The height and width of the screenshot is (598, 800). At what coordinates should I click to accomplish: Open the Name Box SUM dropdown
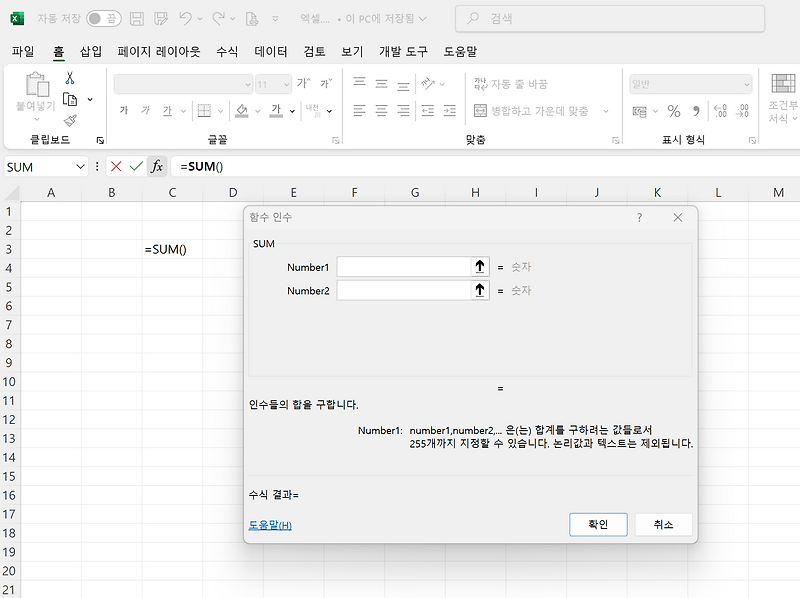[80, 167]
